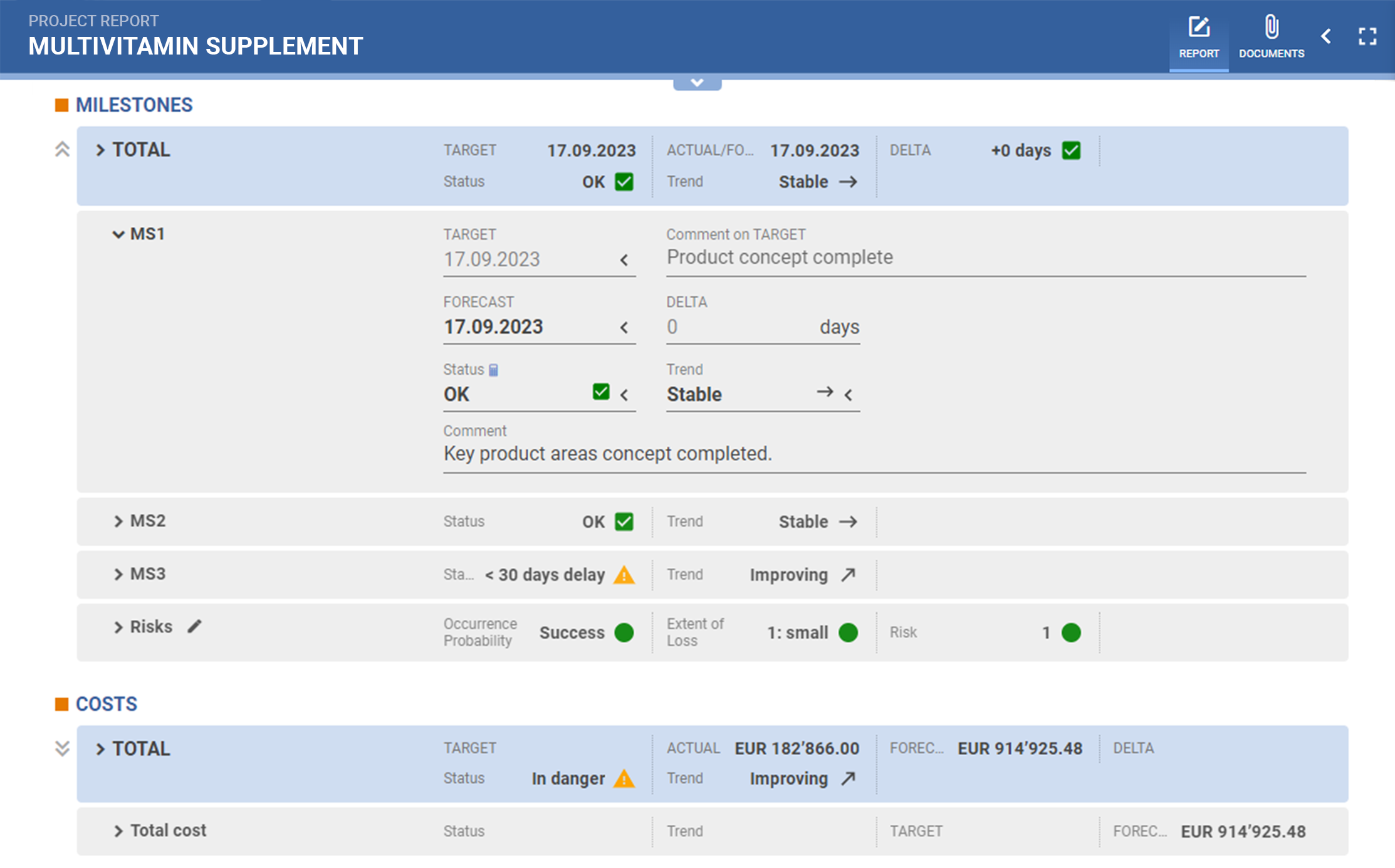
Task: Click the Risk value green dot
Action: click(x=1072, y=632)
